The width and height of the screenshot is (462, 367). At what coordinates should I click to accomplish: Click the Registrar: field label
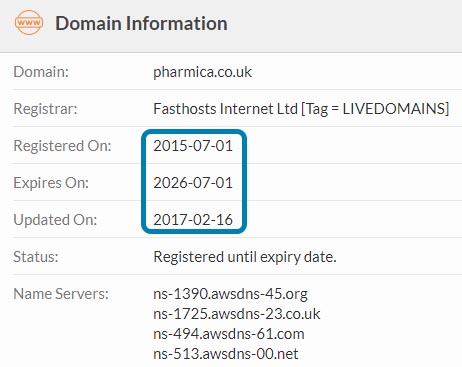(45, 109)
